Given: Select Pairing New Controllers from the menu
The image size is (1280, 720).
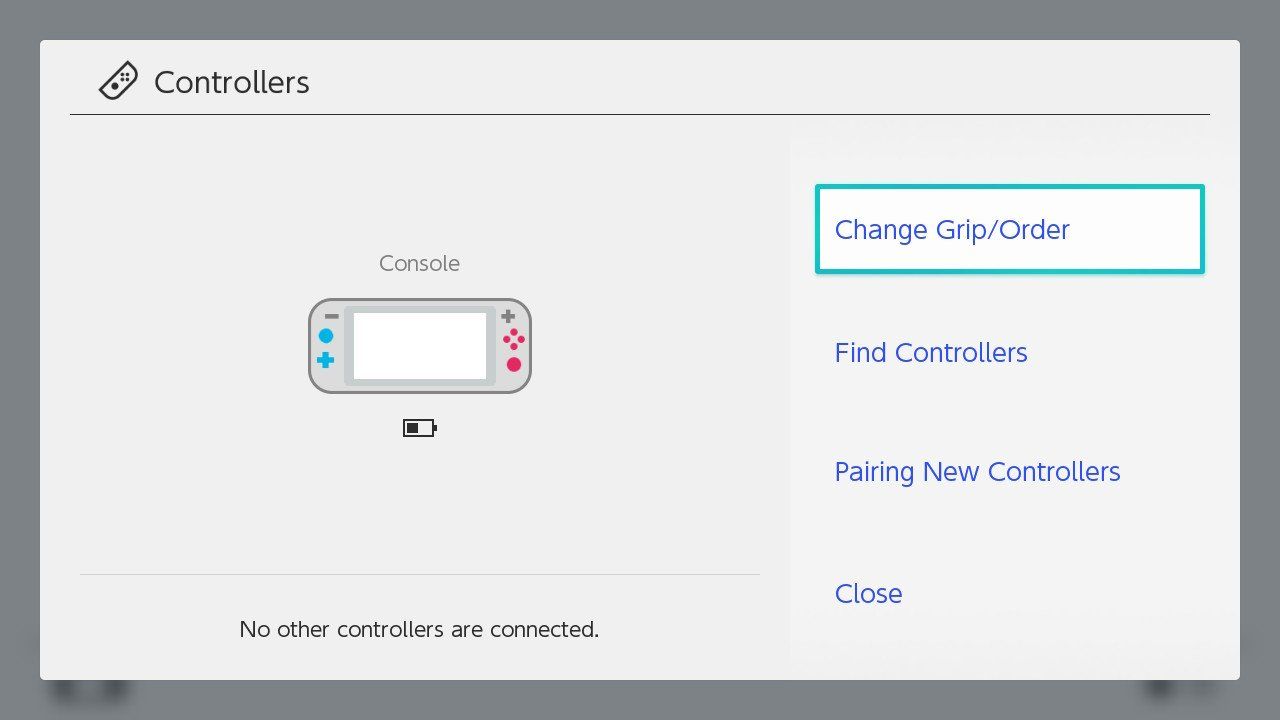Looking at the screenshot, I should point(977,471).
